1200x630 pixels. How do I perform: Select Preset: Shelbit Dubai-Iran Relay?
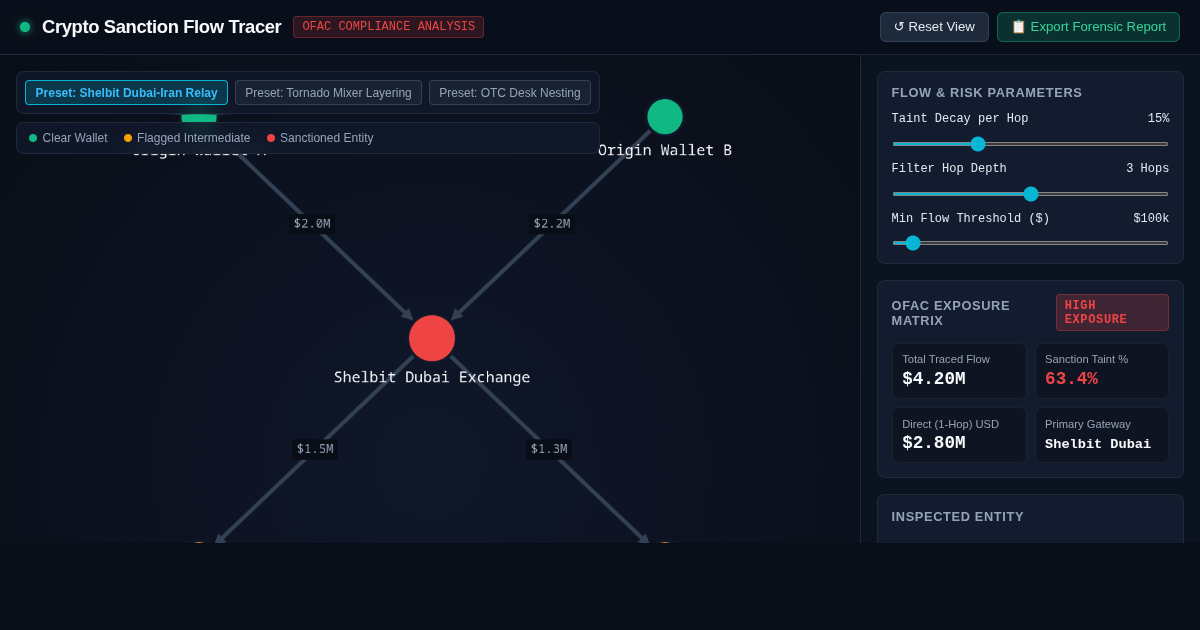[x=126, y=93]
